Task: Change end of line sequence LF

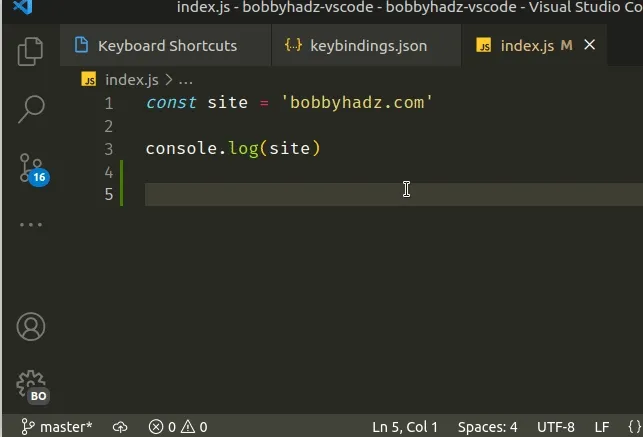Action: [602, 427]
